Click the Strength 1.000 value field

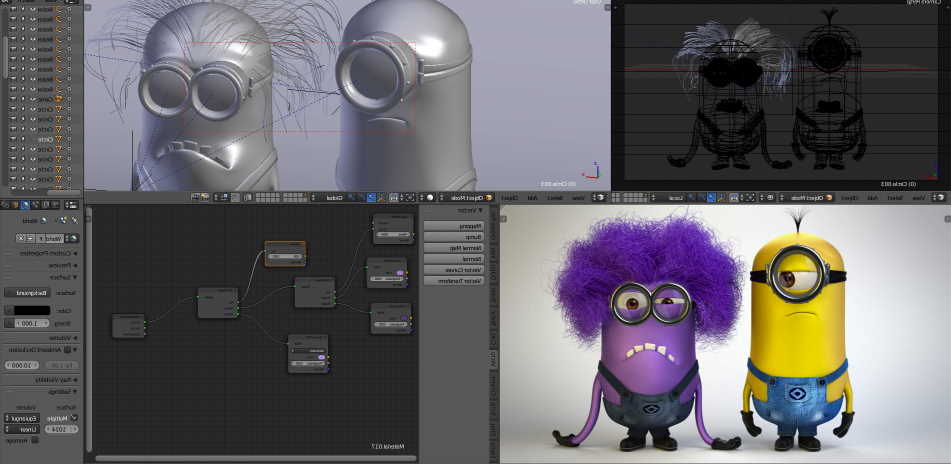point(33,323)
